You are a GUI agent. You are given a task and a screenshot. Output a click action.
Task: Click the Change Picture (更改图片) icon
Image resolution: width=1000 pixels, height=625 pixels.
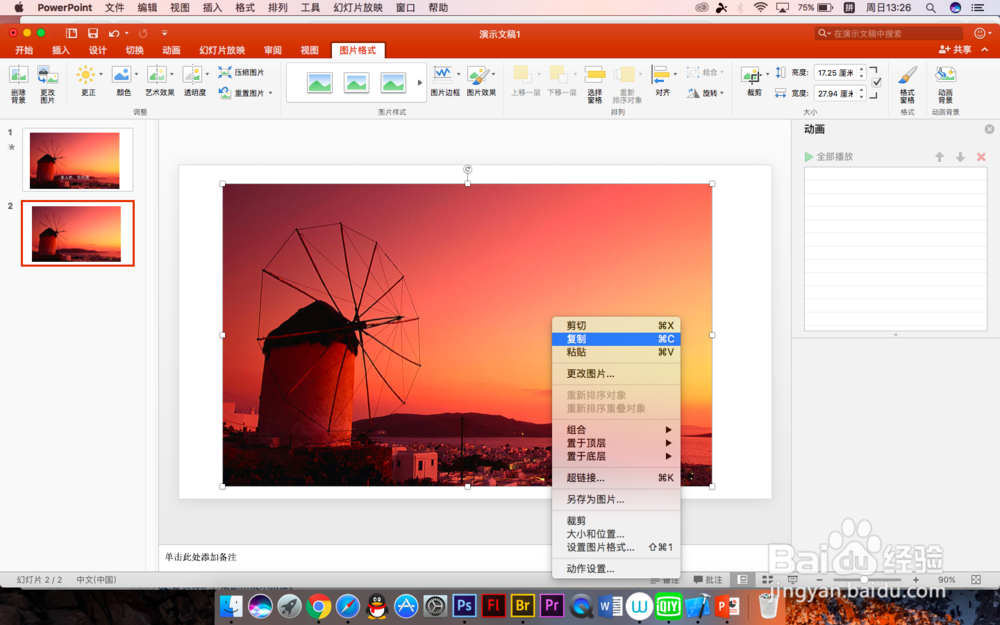click(48, 75)
